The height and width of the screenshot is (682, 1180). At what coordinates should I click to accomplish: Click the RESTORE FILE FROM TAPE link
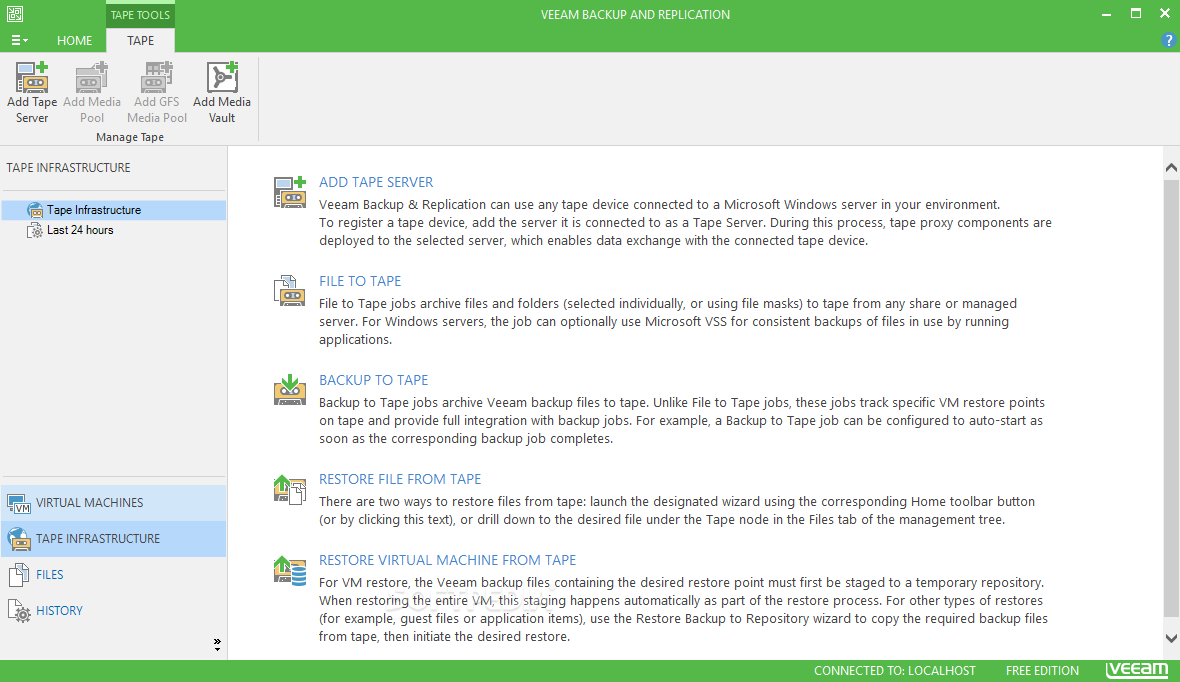400,480
